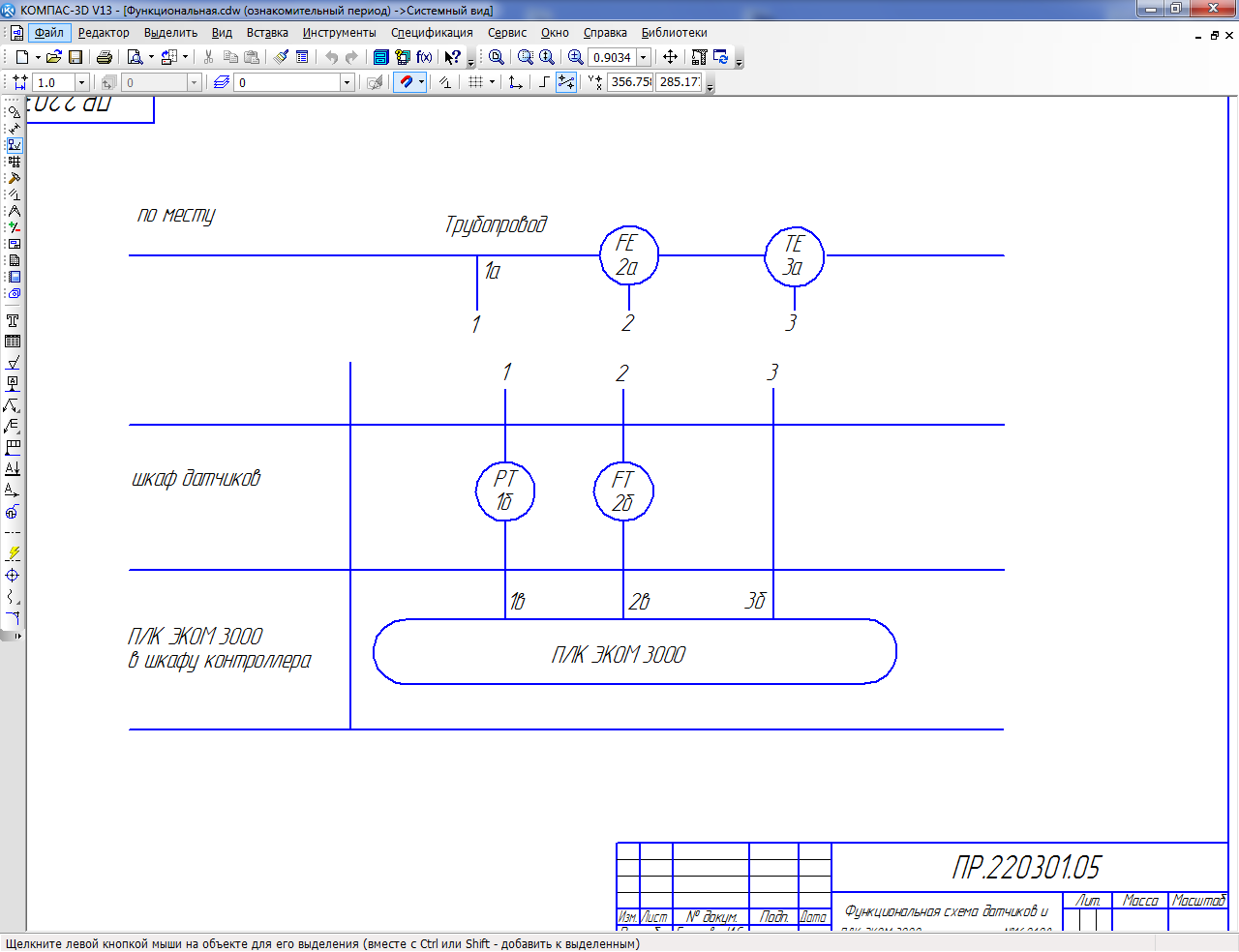The height and width of the screenshot is (952, 1239).
Task: Open the Geometry panel icon at top left panel
Action: point(15,112)
